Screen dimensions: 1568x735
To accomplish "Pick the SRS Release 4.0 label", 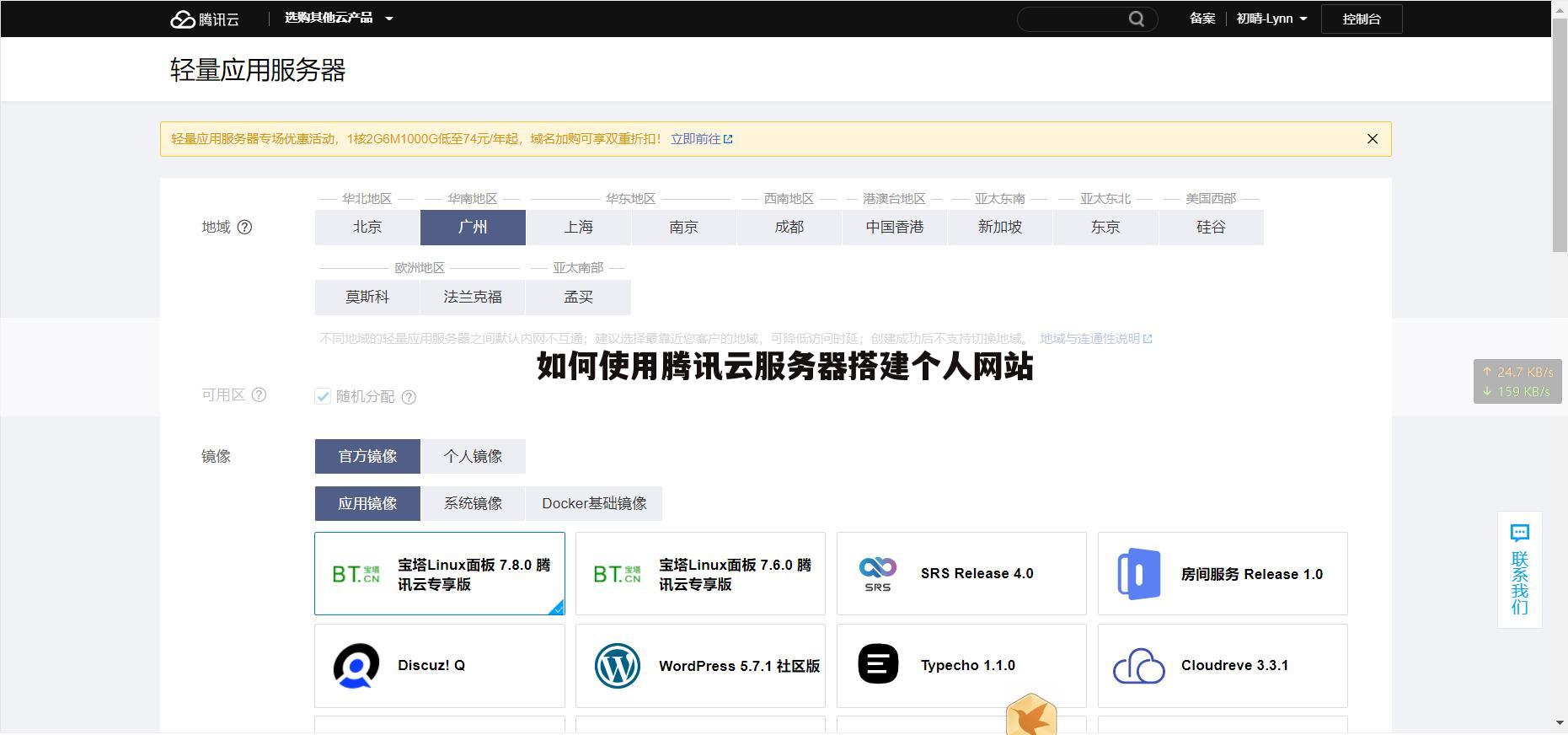I will click(x=977, y=573).
